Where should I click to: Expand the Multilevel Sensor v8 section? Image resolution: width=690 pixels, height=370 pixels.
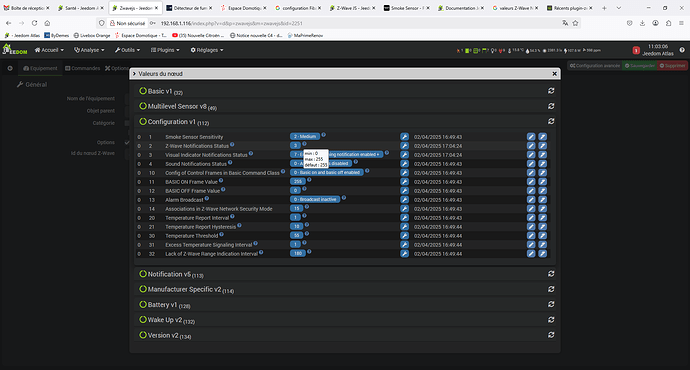coord(178,106)
